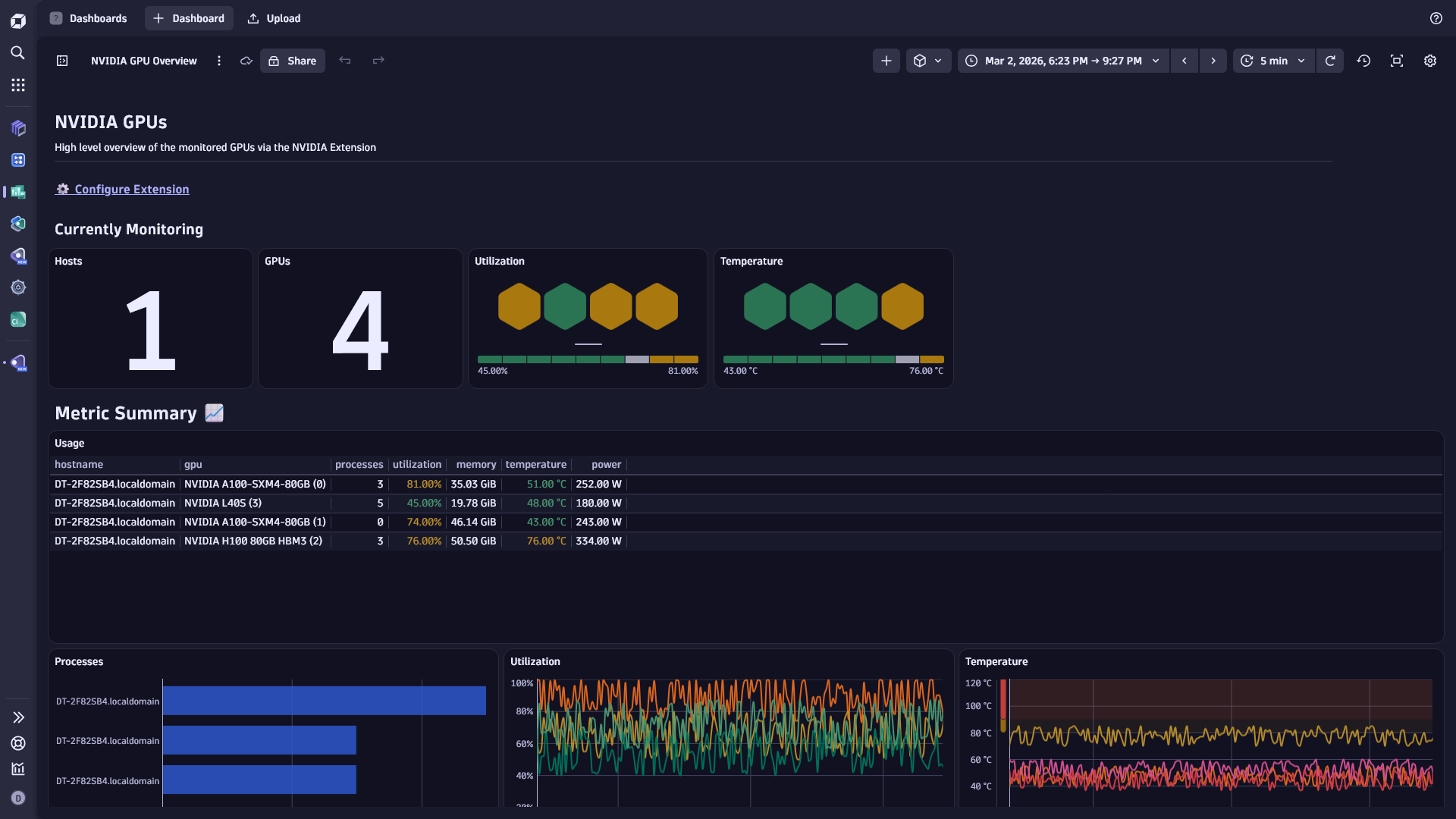
Task: Open the time range picker dropdown
Action: click(x=1063, y=61)
